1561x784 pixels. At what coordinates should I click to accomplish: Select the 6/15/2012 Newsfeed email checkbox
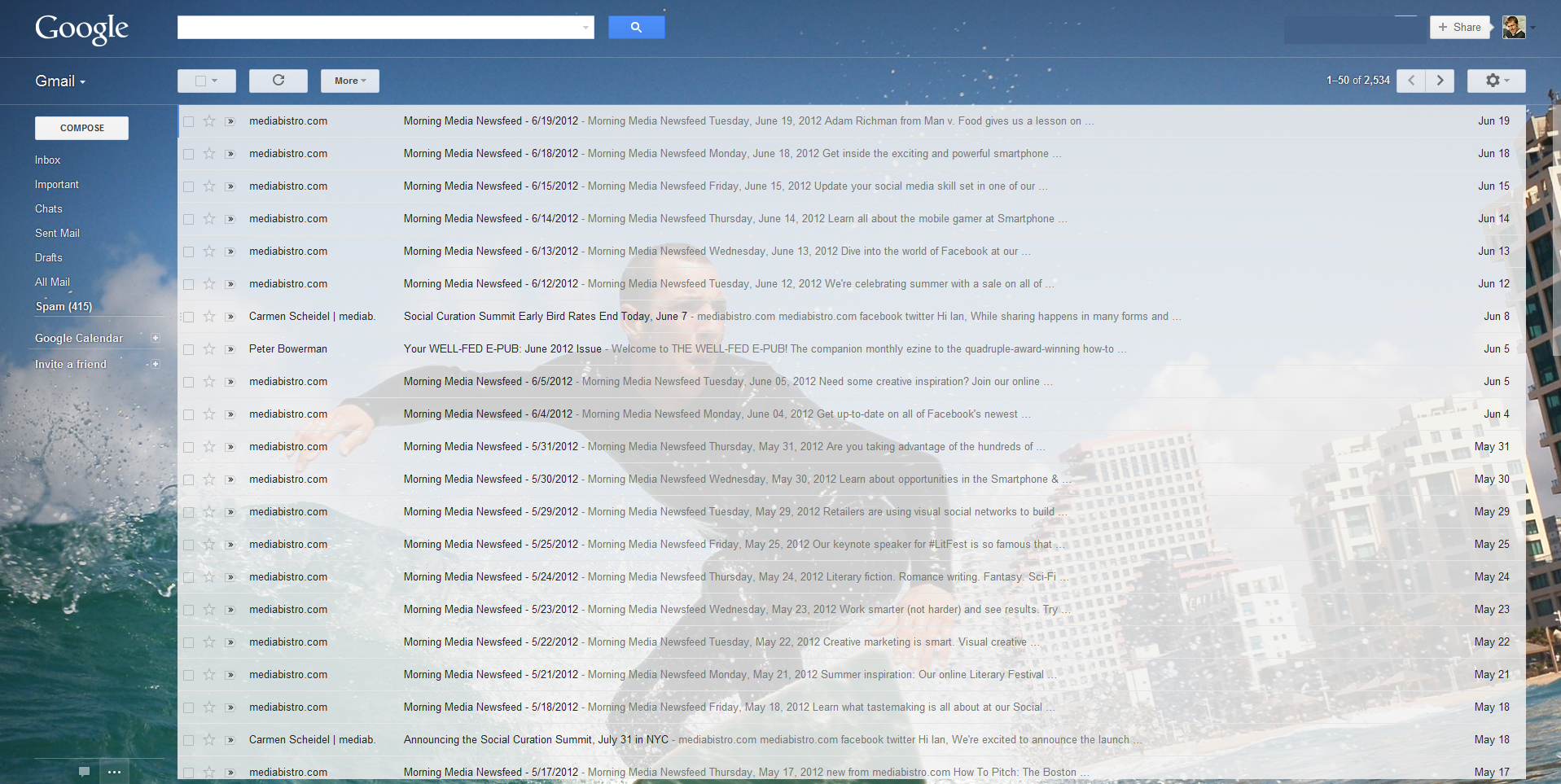tap(188, 186)
